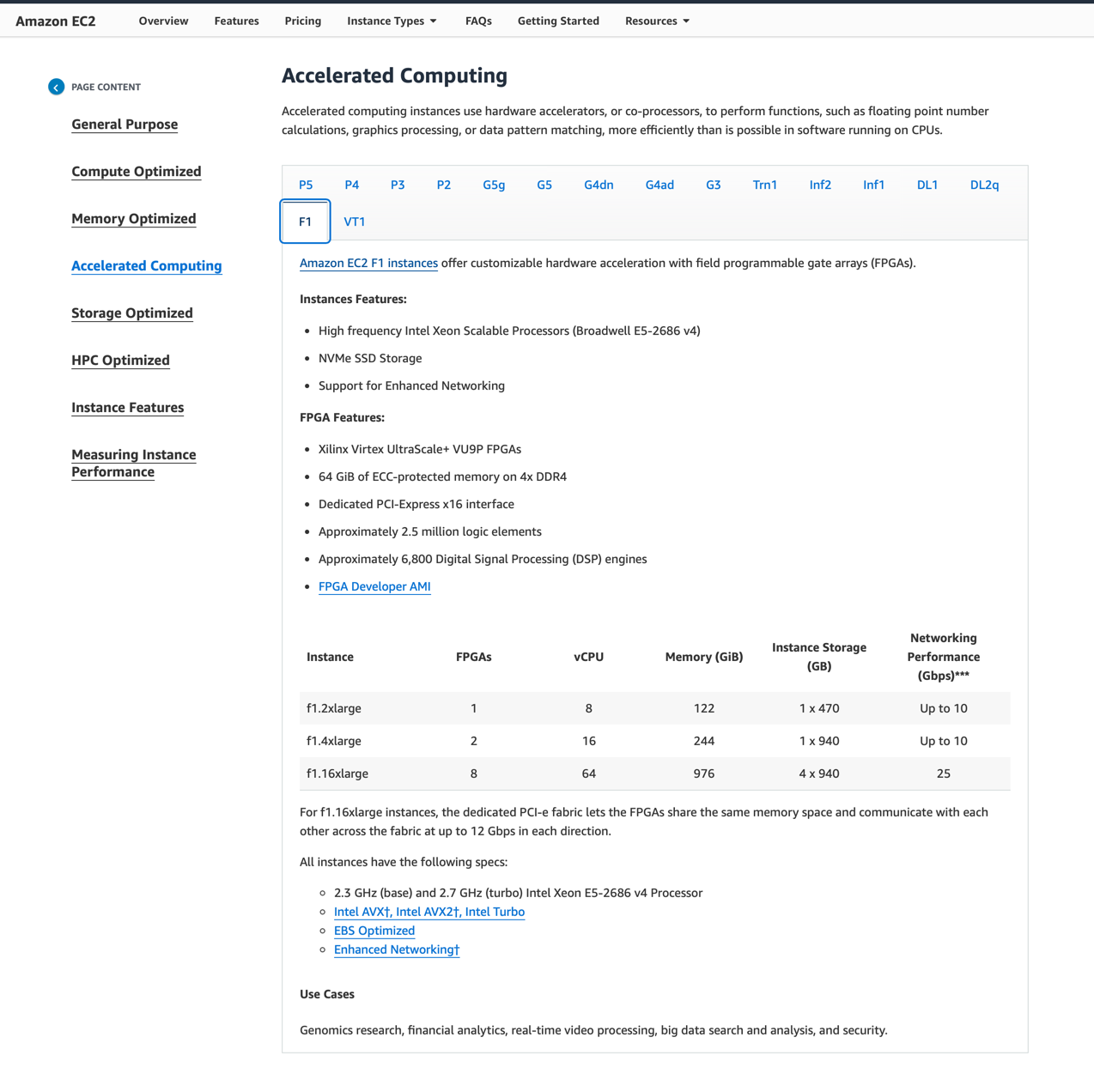The image size is (1094, 1092).
Task: Open the Inf2 instance tab
Action: (819, 185)
